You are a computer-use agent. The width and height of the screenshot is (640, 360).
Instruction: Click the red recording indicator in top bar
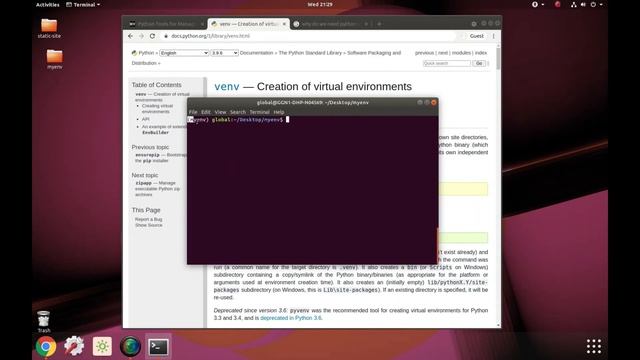click(558, 4)
